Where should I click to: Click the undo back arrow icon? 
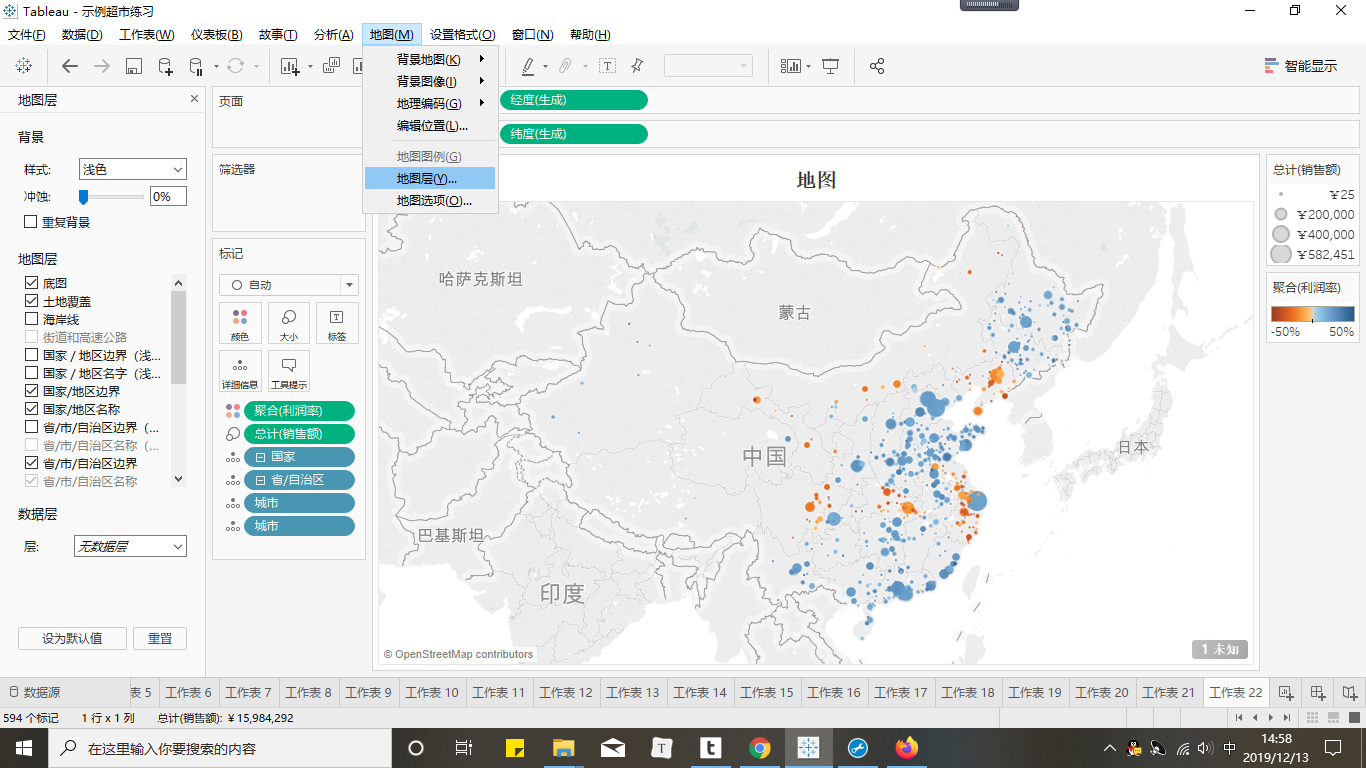click(x=70, y=66)
